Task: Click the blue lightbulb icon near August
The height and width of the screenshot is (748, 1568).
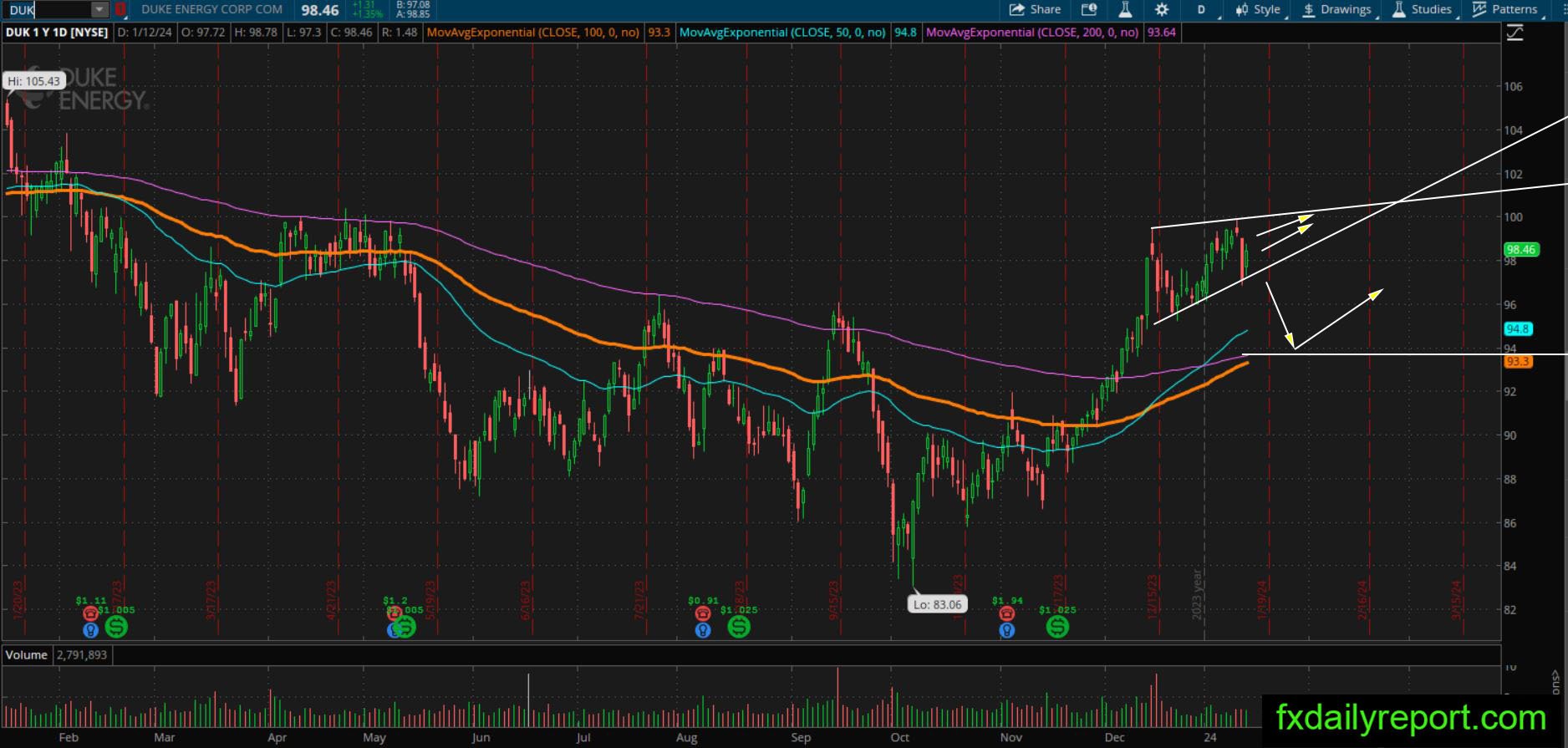Action: tap(703, 630)
